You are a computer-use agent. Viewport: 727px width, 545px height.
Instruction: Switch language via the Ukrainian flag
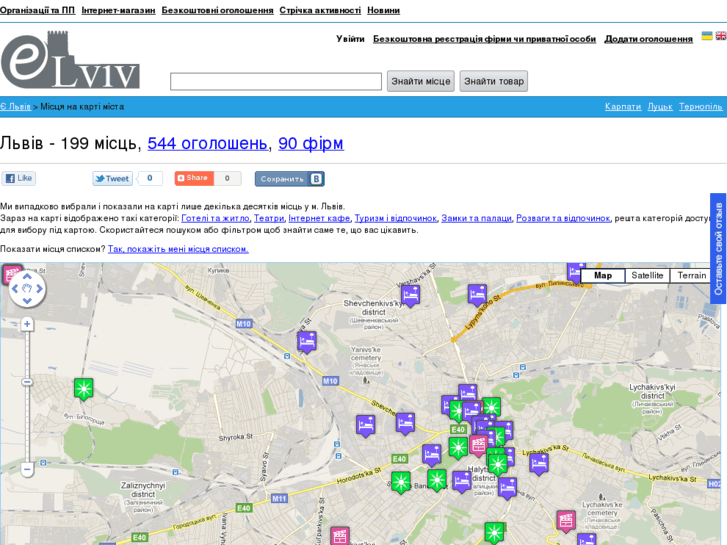pos(707,36)
